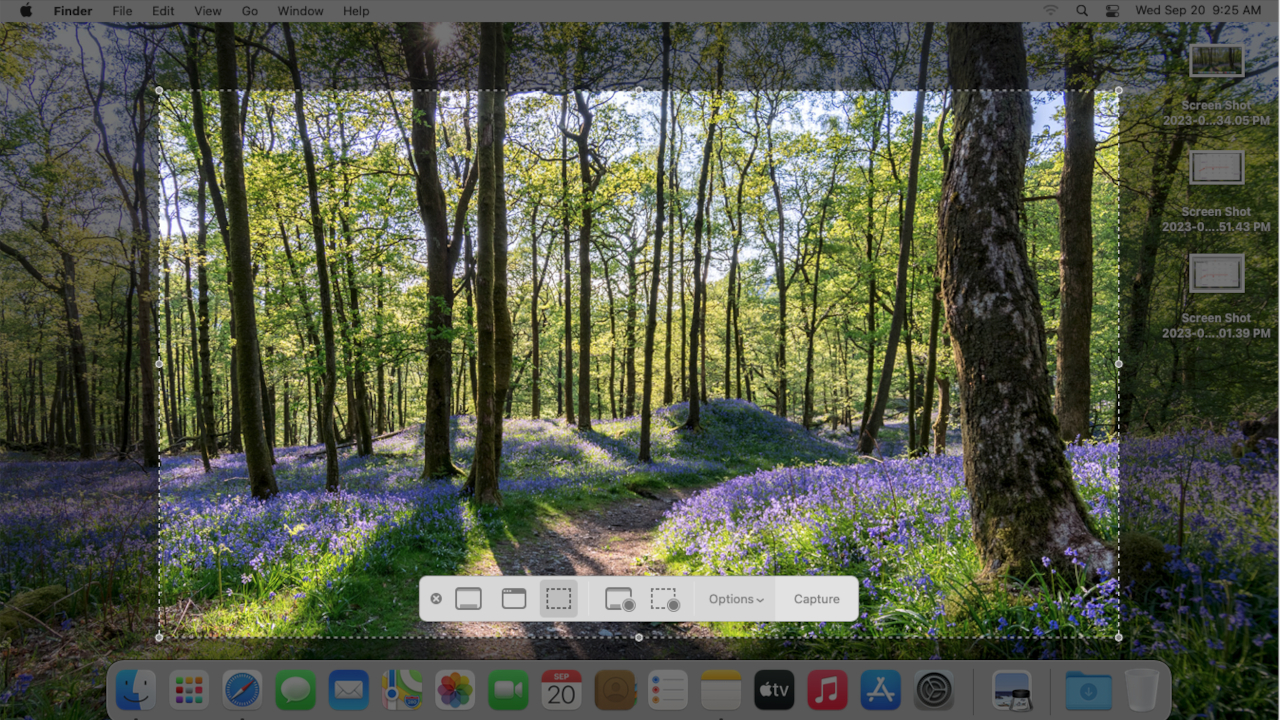Open the Apple menu

point(26,11)
